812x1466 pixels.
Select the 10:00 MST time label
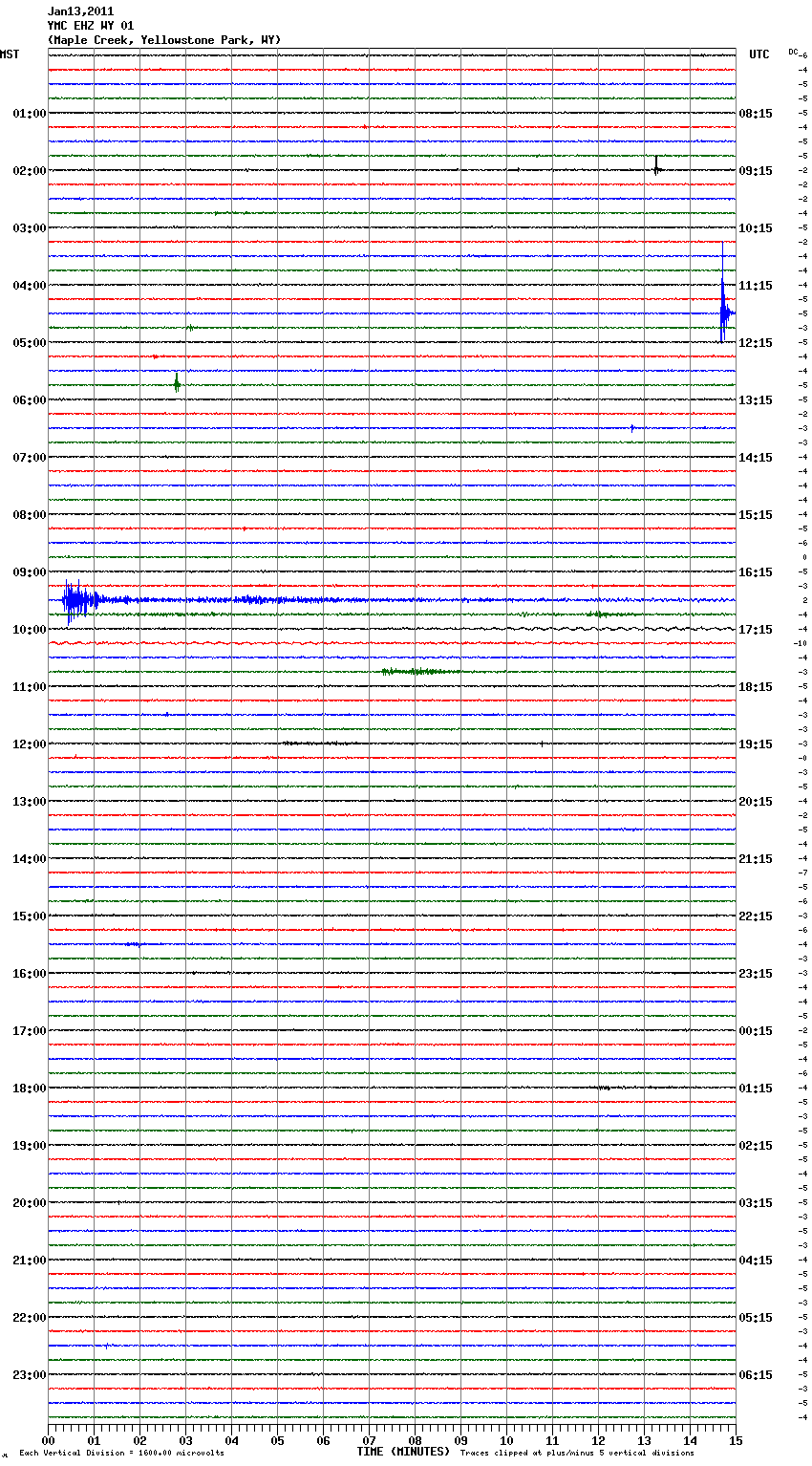(x=29, y=630)
